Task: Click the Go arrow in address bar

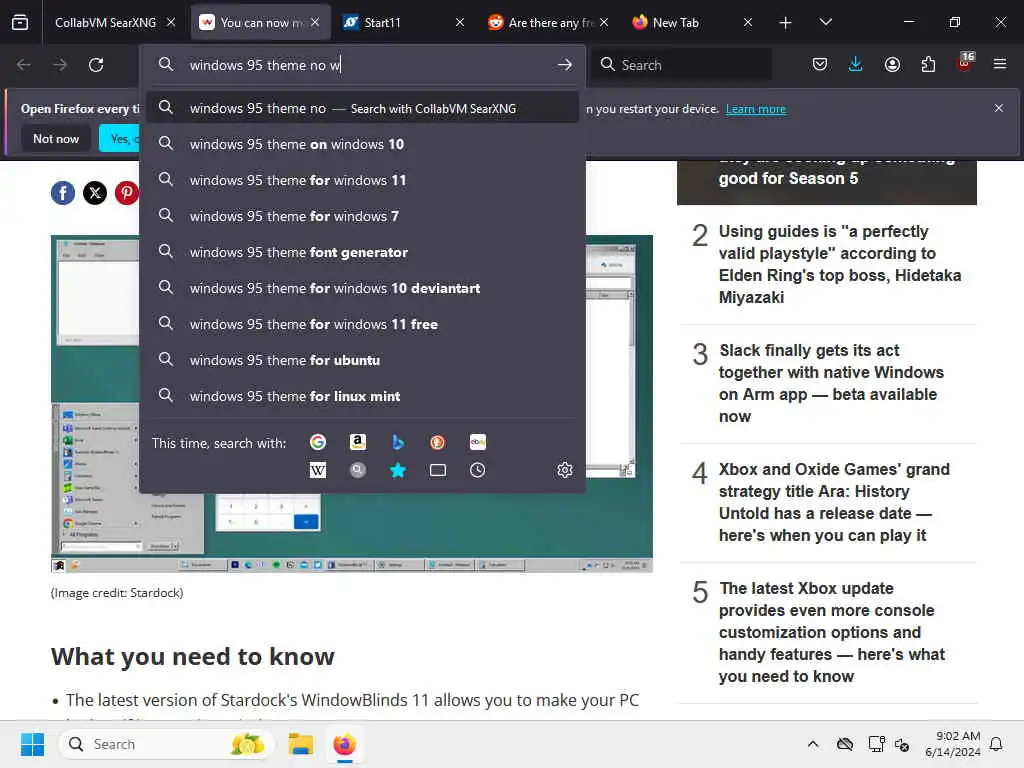Action: [x=565, y=65]
